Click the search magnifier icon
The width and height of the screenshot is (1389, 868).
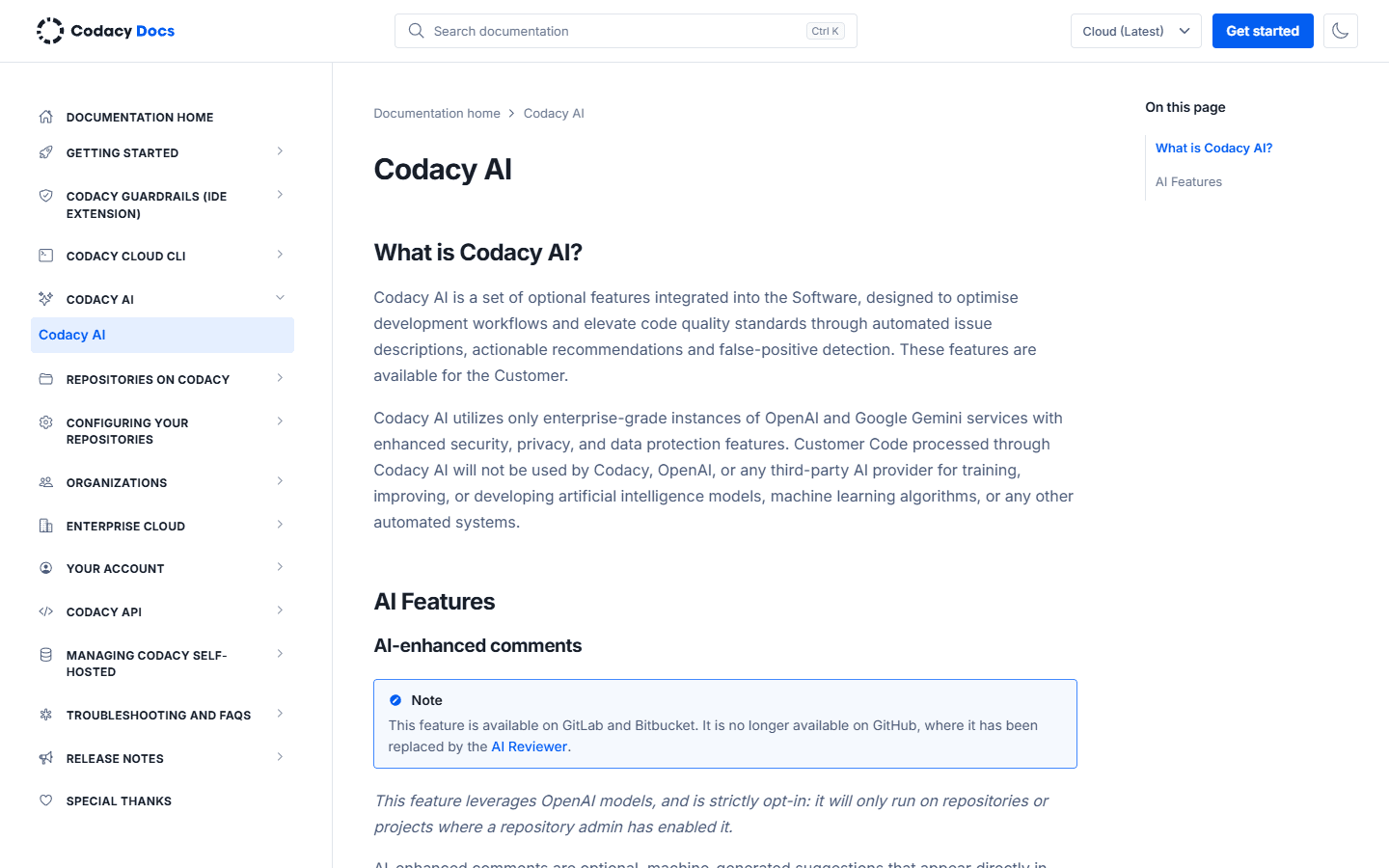pyautogui.click(x=416, y=31)
